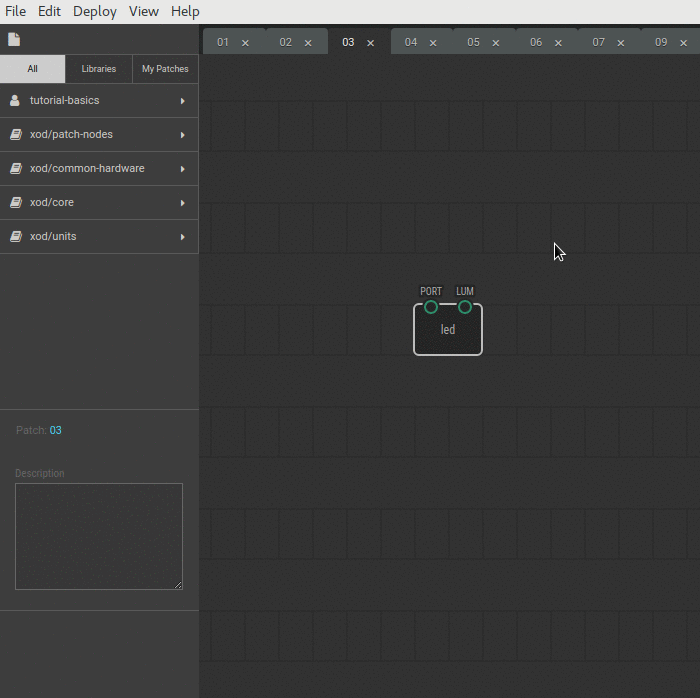700x698 pixels.
Task: Click the xod/core library book icon
Action: pyautogui.click(x=15, y=203)
